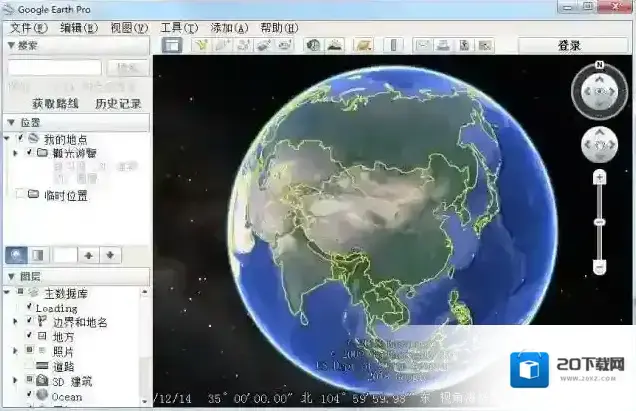Click the 获取路线 directions link
The width and height of the screenshot is (636, 411).
pos(55,103)
